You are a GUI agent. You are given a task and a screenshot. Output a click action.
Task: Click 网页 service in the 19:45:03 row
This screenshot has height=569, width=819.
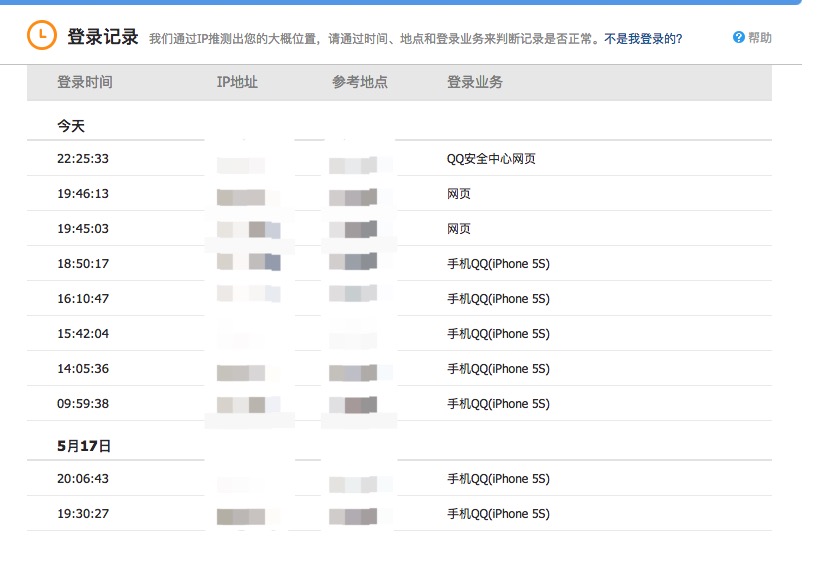tap(459, 229)
